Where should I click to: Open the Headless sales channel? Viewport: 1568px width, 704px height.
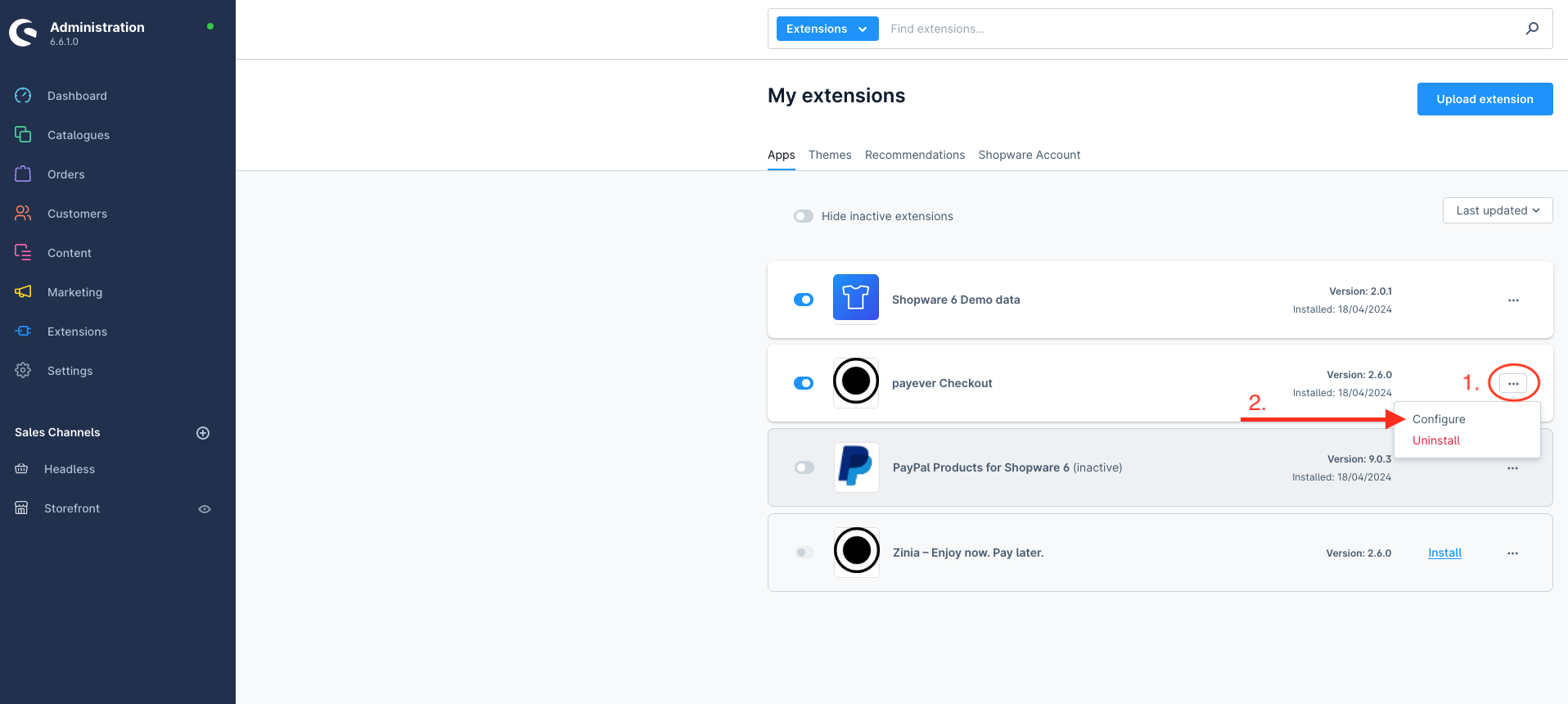coord(70,469)
